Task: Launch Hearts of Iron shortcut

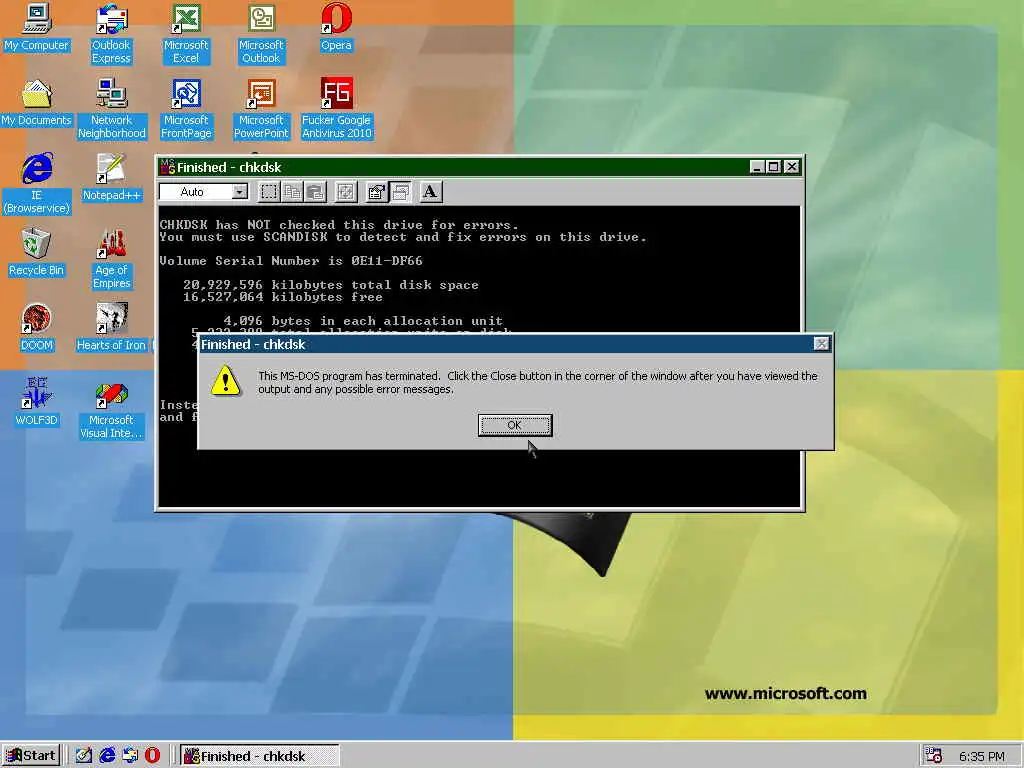Action: 112,327
